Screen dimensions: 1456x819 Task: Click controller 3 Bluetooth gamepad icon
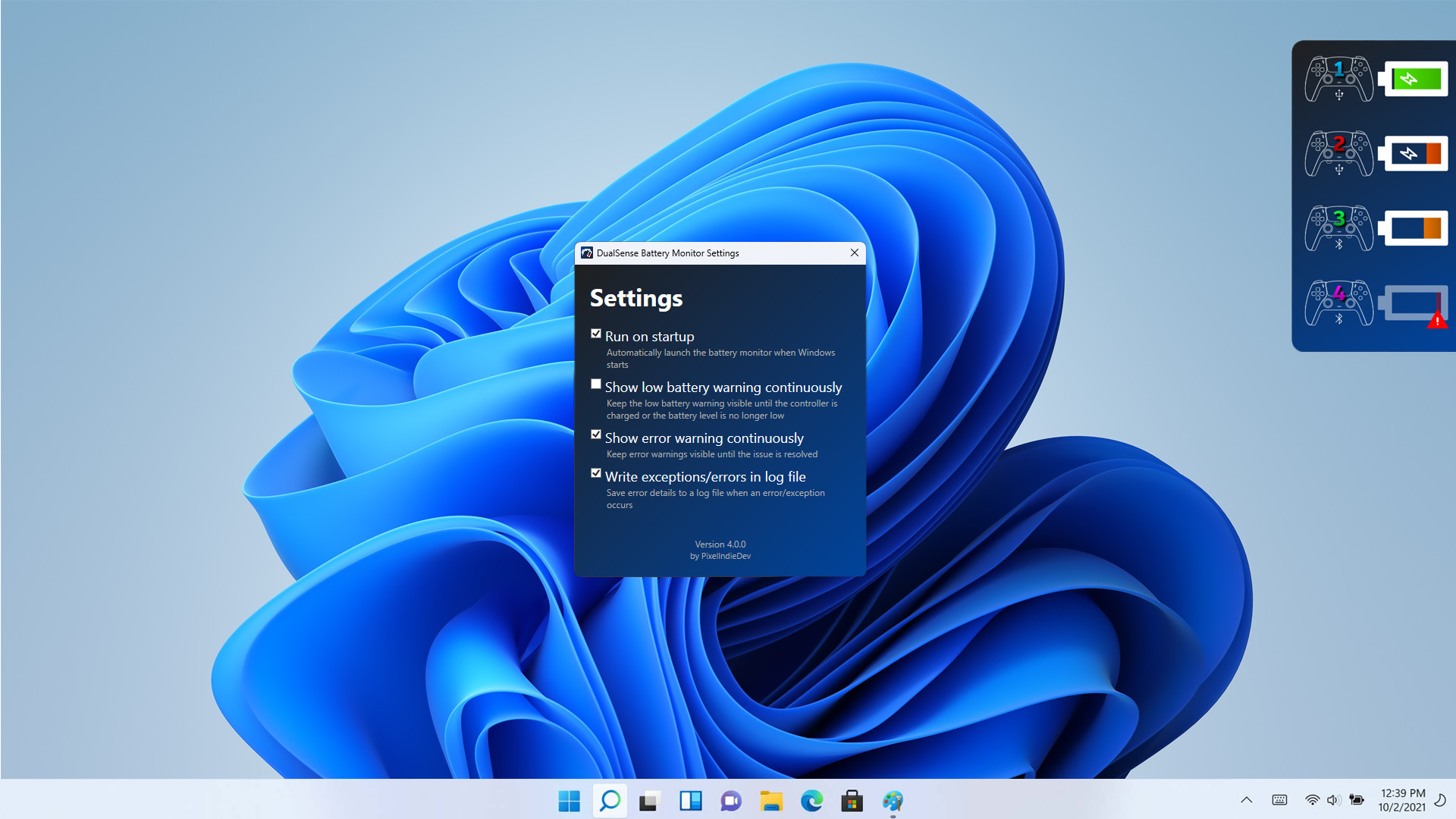(x=1338, y=228)
